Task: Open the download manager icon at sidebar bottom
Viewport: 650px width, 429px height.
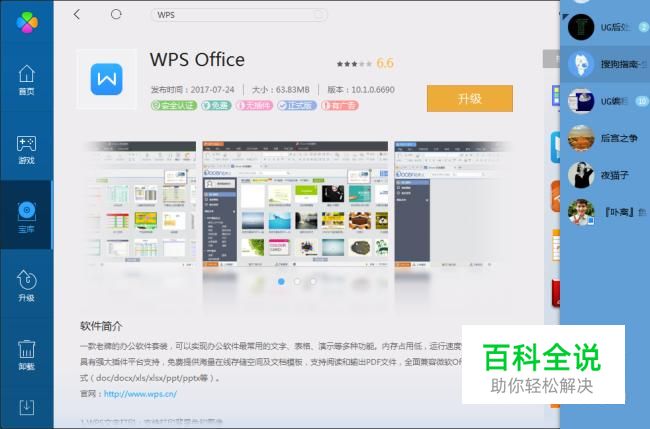Action: (x=27, y=407)
